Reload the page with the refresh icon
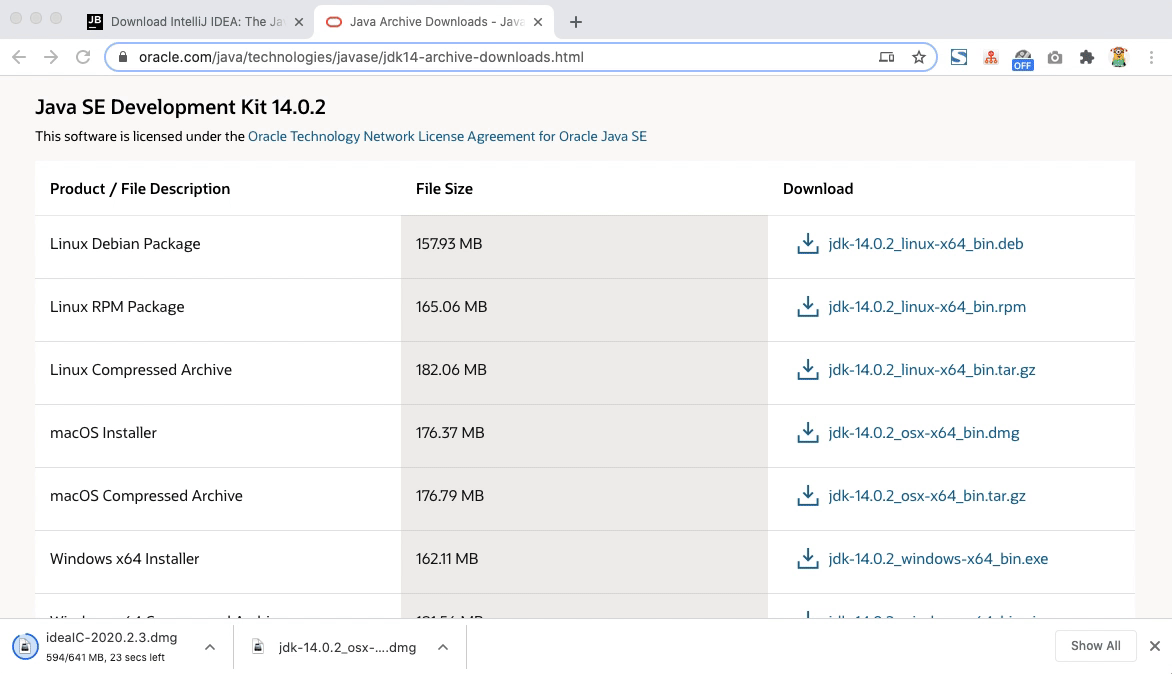 (x=83, y=57)
